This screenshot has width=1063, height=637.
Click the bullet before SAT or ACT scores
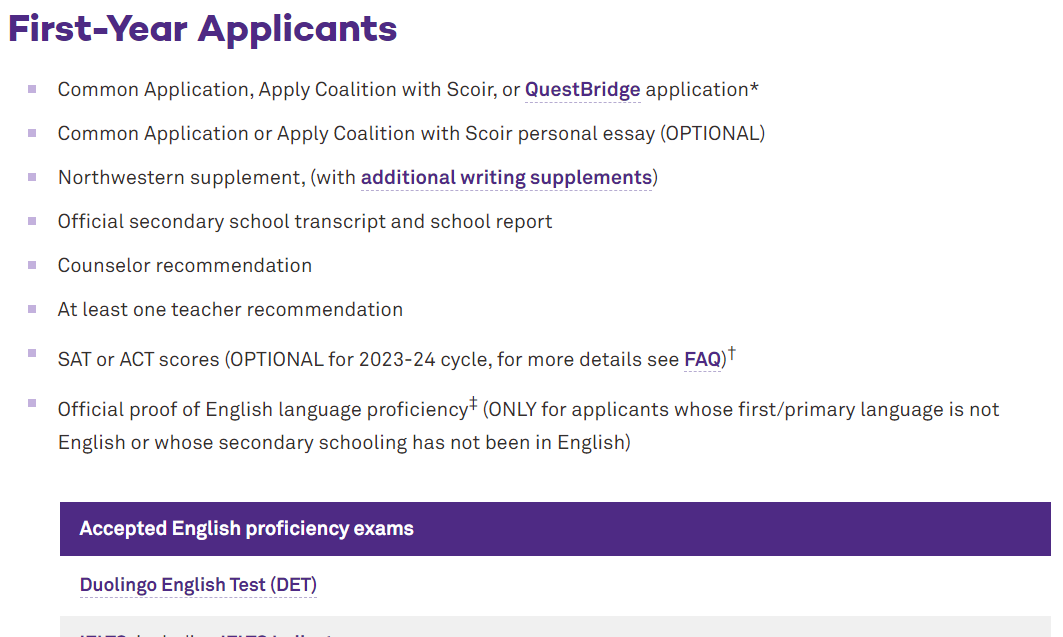coord(32,354)
